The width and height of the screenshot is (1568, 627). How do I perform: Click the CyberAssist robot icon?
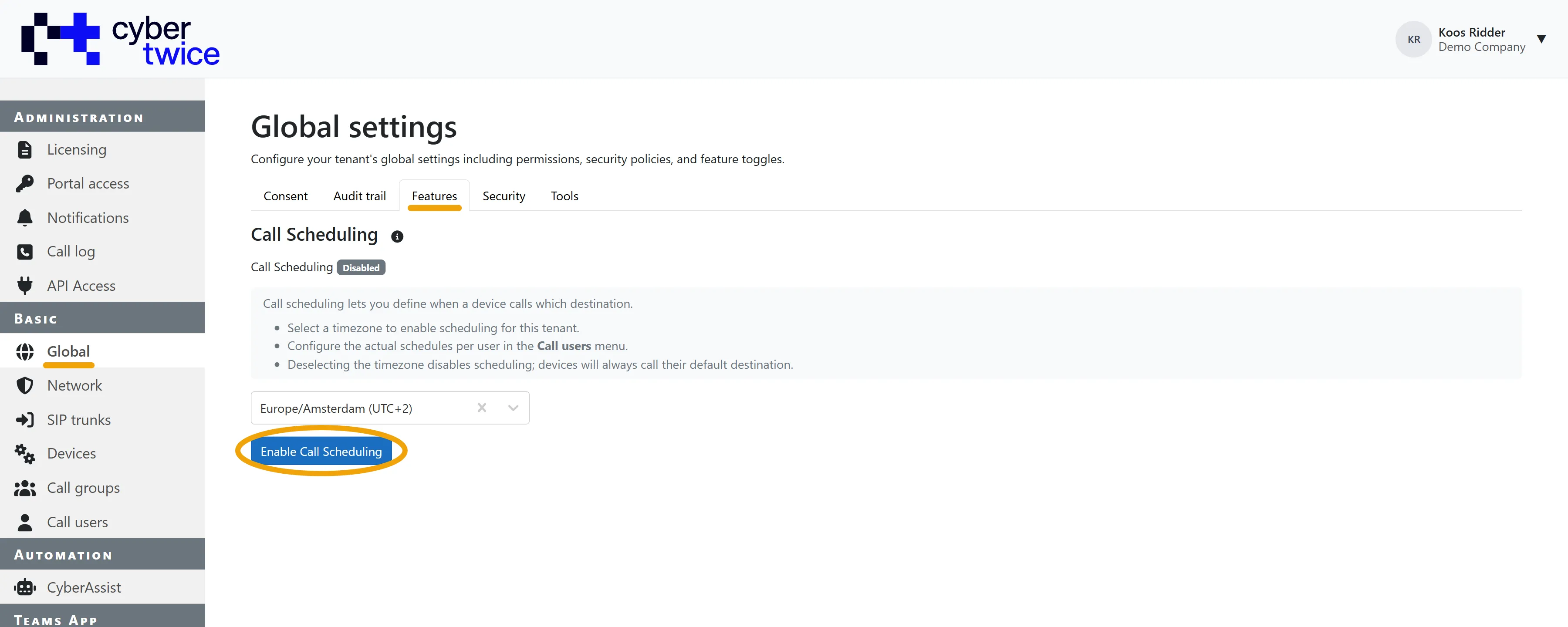[x=24, y=588]
